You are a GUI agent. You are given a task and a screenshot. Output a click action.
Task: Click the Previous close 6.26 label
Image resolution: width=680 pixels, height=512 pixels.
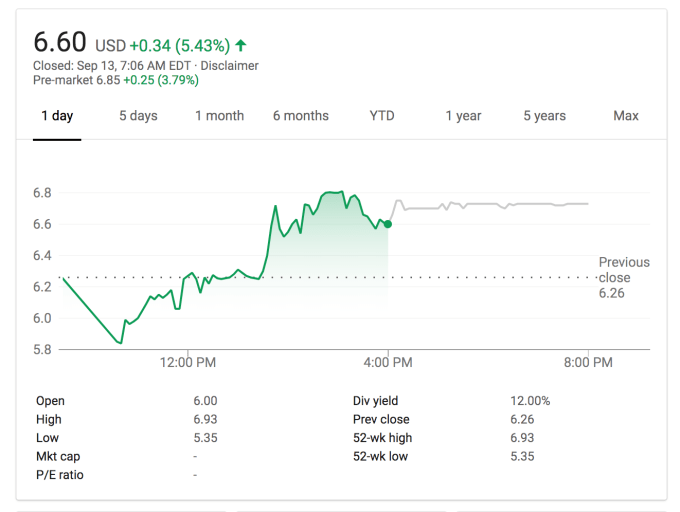tap(624, 278)
